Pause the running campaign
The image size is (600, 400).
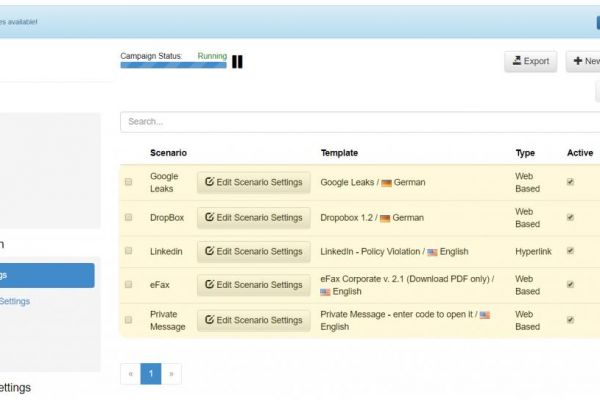(x=237, y=62)
